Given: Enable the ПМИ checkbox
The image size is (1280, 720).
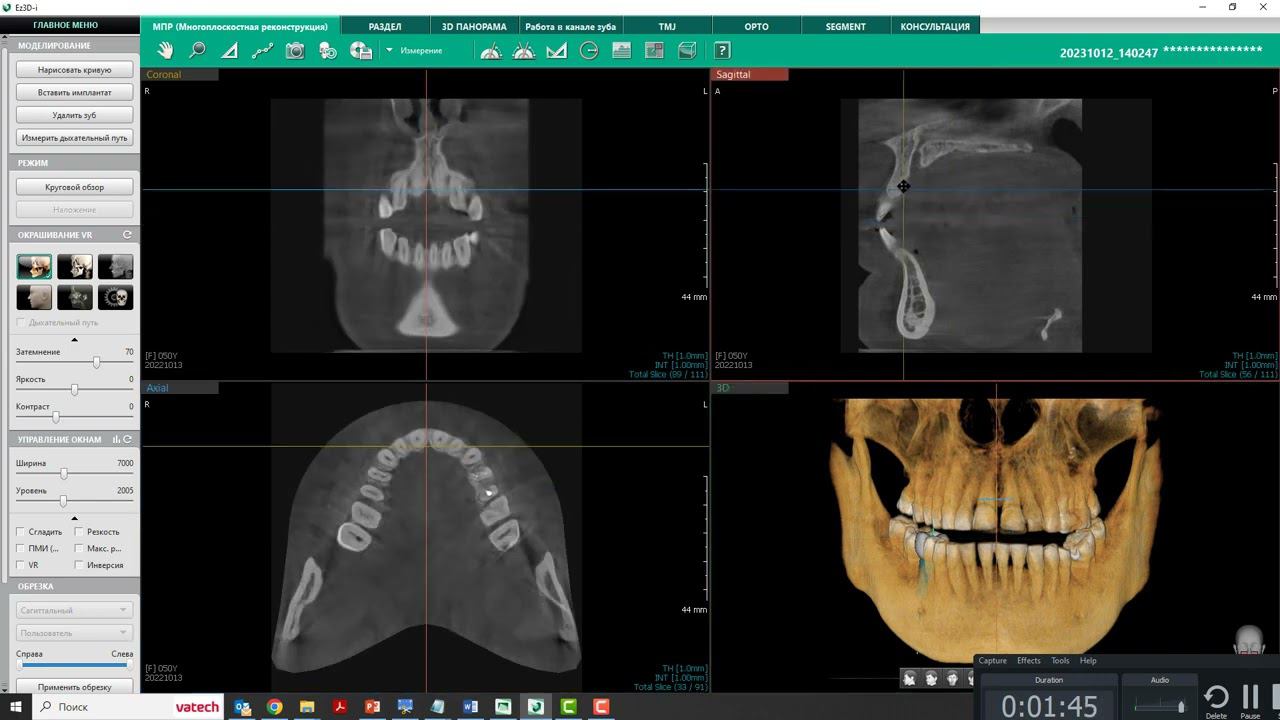Looking at the screenshot, I should (21, 548).
